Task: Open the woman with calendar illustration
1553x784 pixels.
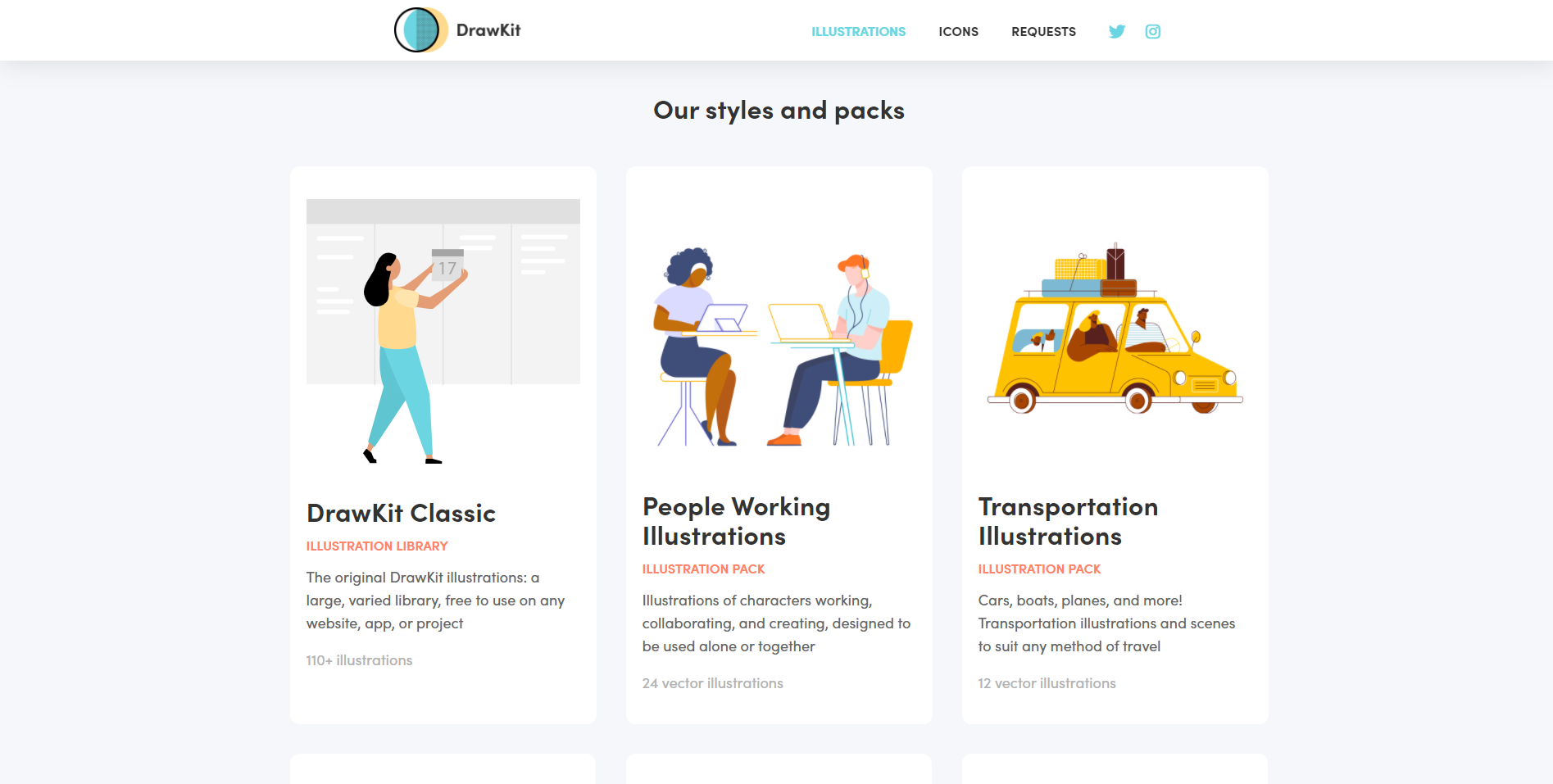Action: point(443,331)
